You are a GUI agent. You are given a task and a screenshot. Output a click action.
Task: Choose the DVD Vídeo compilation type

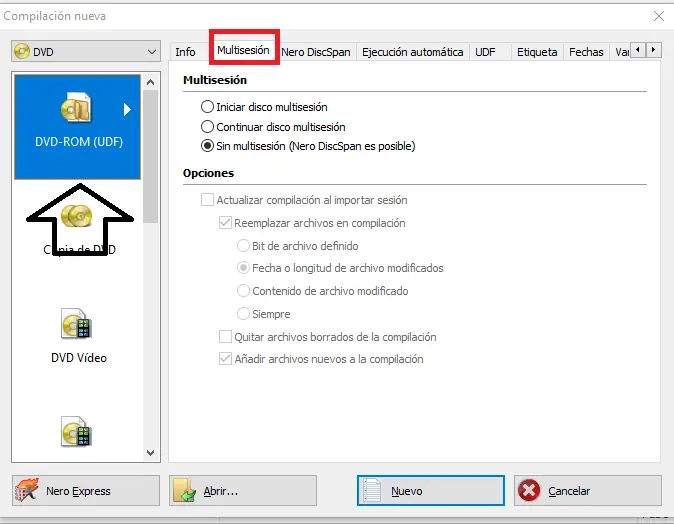78,336
